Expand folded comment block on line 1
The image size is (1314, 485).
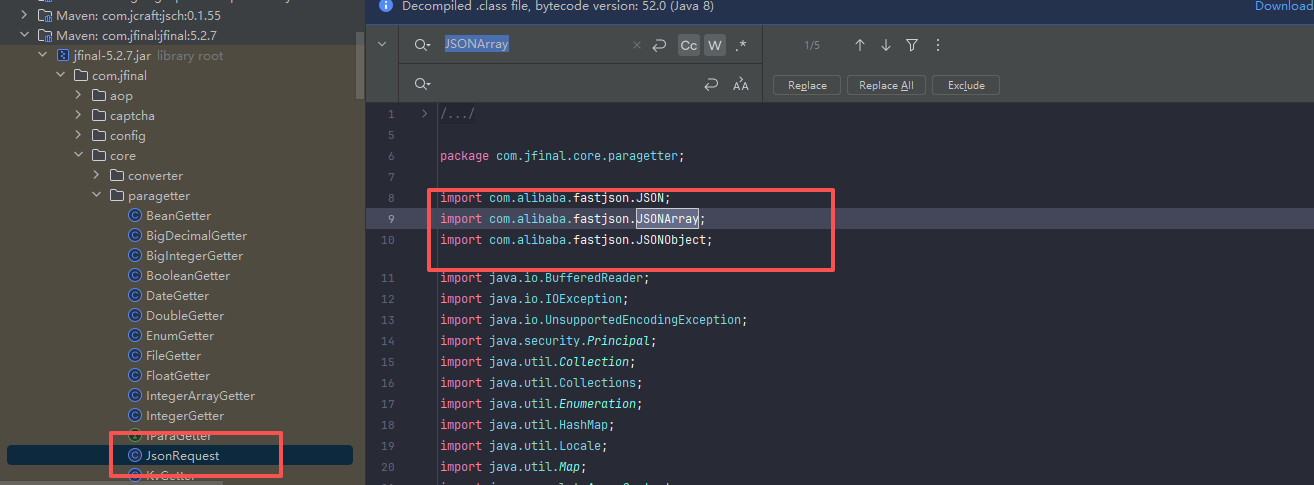[x=424, y=113]
